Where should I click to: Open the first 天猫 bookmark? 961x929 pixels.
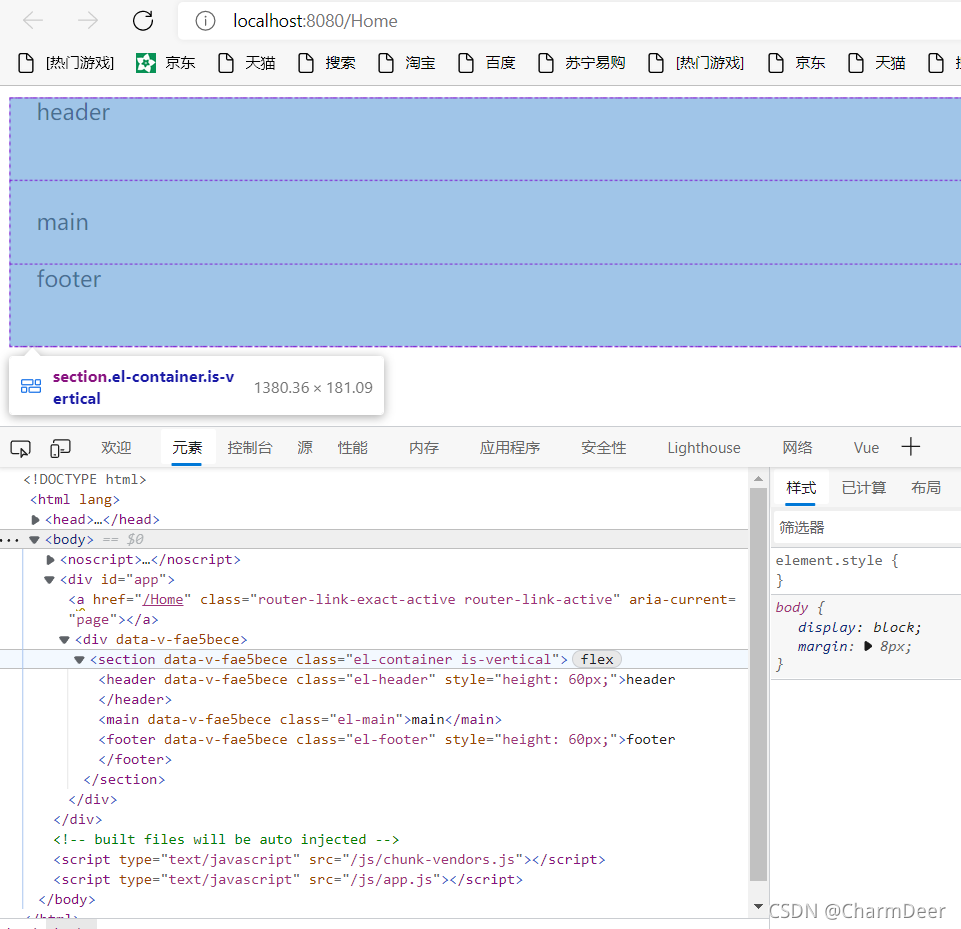246,63
